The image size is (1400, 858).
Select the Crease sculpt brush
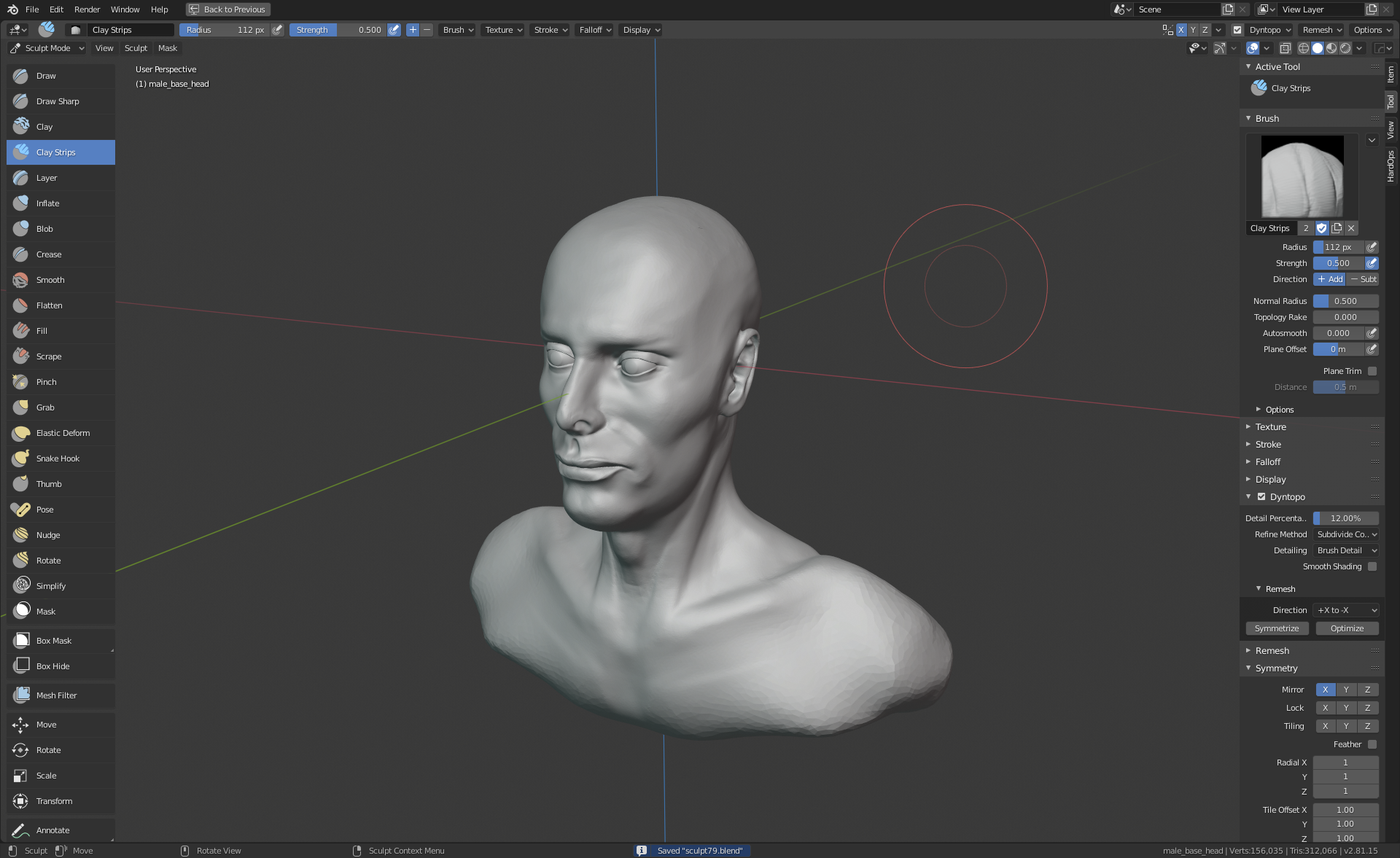(x=49, y=254)
